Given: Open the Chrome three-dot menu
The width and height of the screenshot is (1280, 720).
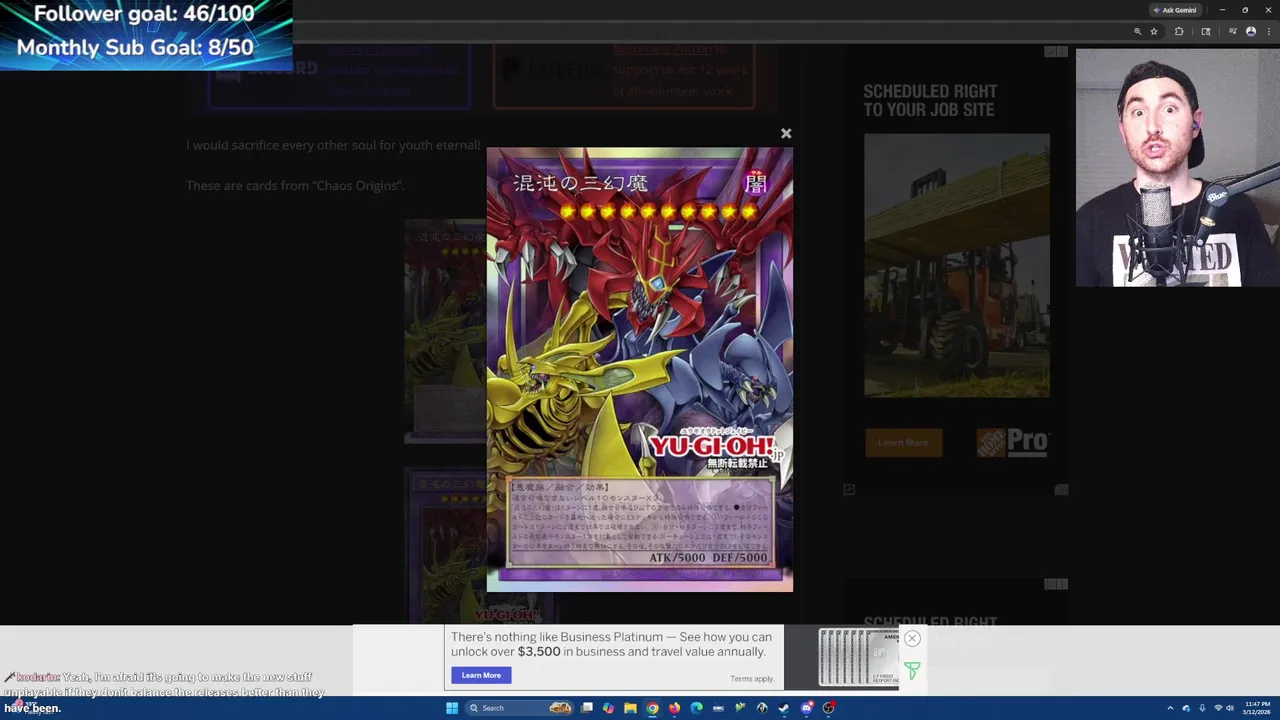Looking at the screenshot, I should [1269, 32].
